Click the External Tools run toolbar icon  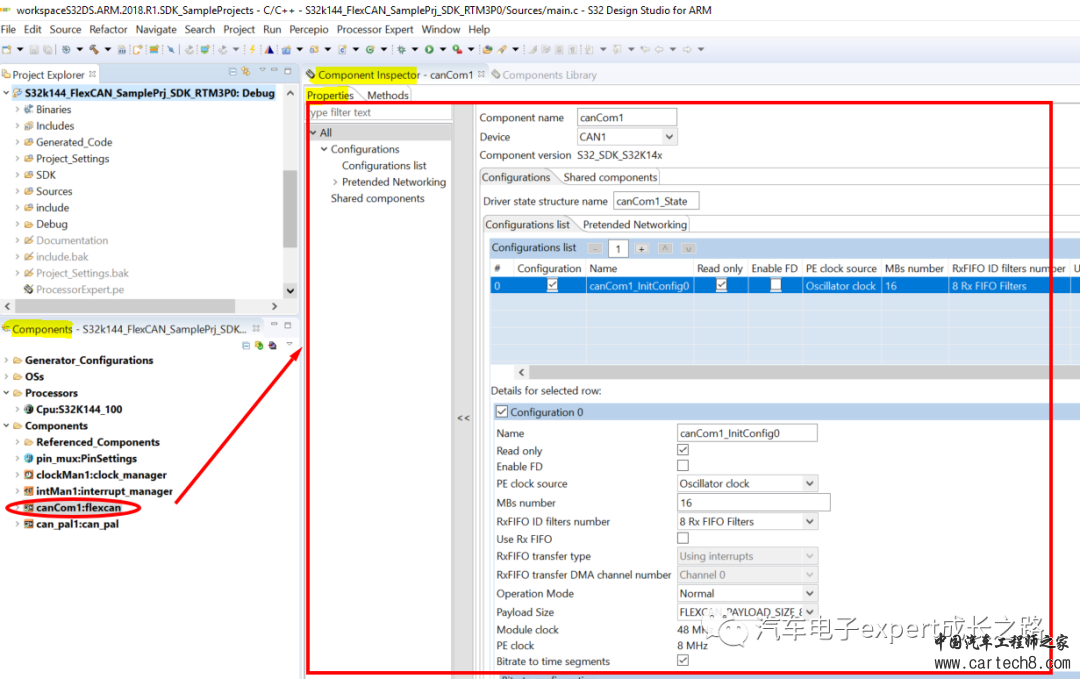457,50
